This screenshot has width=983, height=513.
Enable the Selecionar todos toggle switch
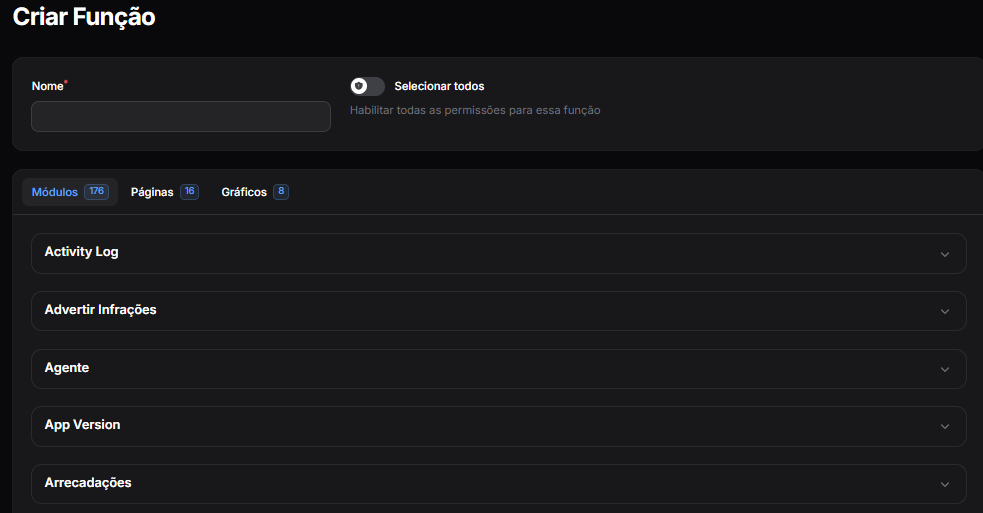tap(367, 87)
